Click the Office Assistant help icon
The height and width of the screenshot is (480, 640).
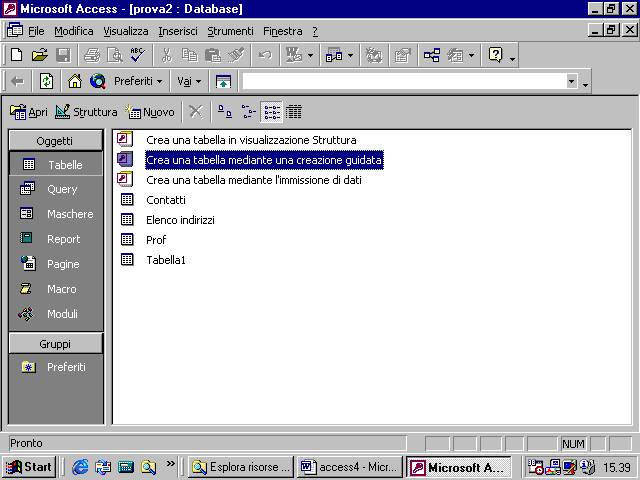click(495, 55)
